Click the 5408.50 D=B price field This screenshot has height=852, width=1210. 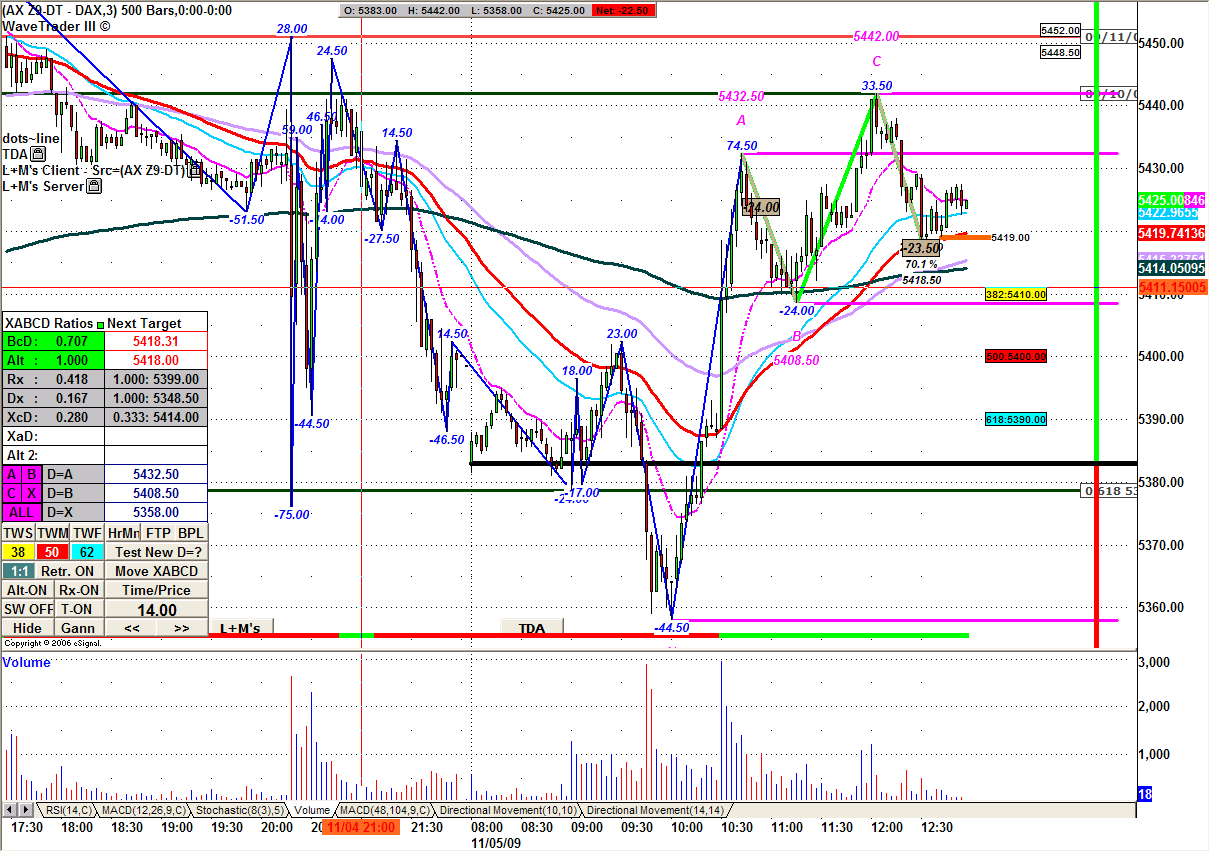point(156,493)
